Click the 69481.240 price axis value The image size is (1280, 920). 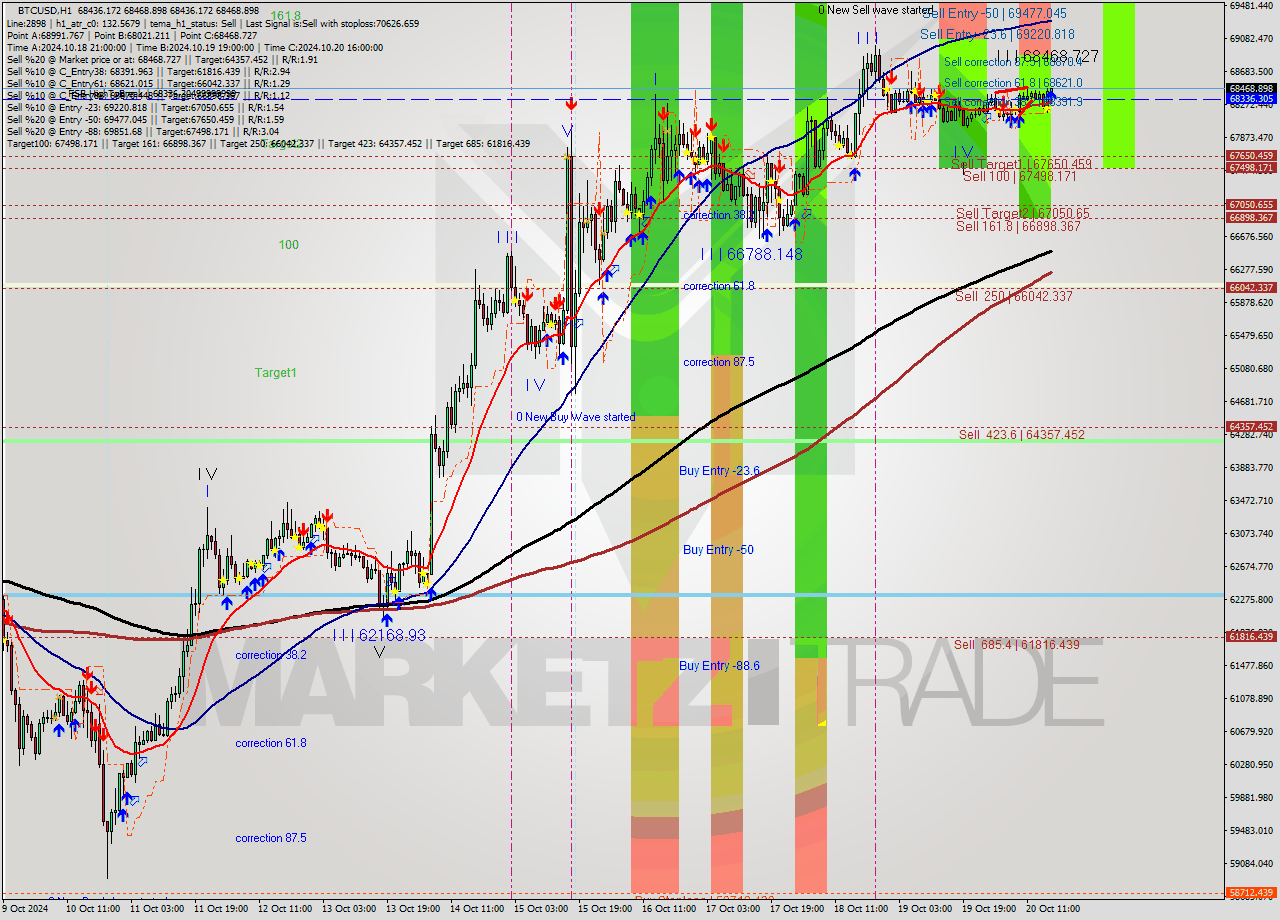[1250, 6]
